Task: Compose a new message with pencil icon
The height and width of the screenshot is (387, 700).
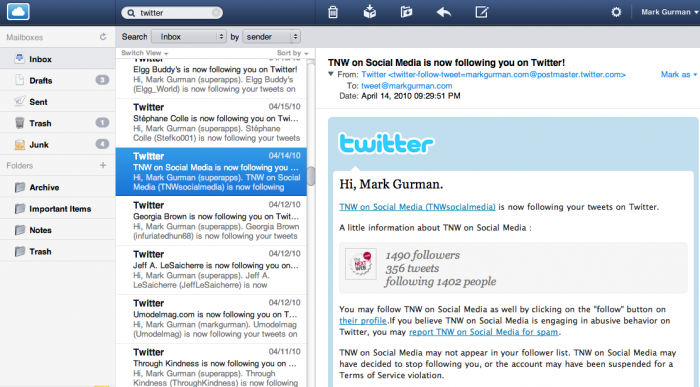Action: tap(481, 12)
